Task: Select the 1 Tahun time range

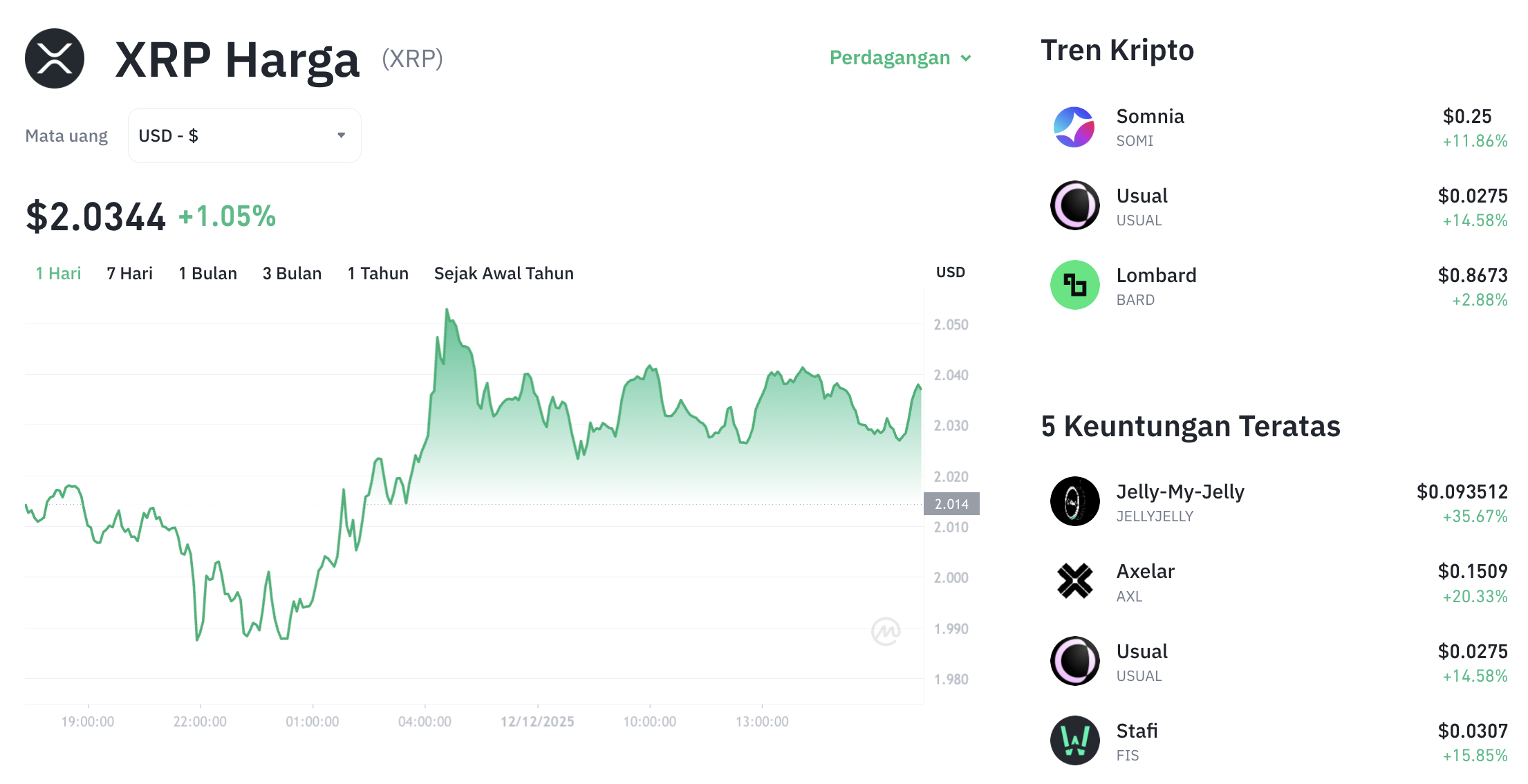Action: click(378, 273)
